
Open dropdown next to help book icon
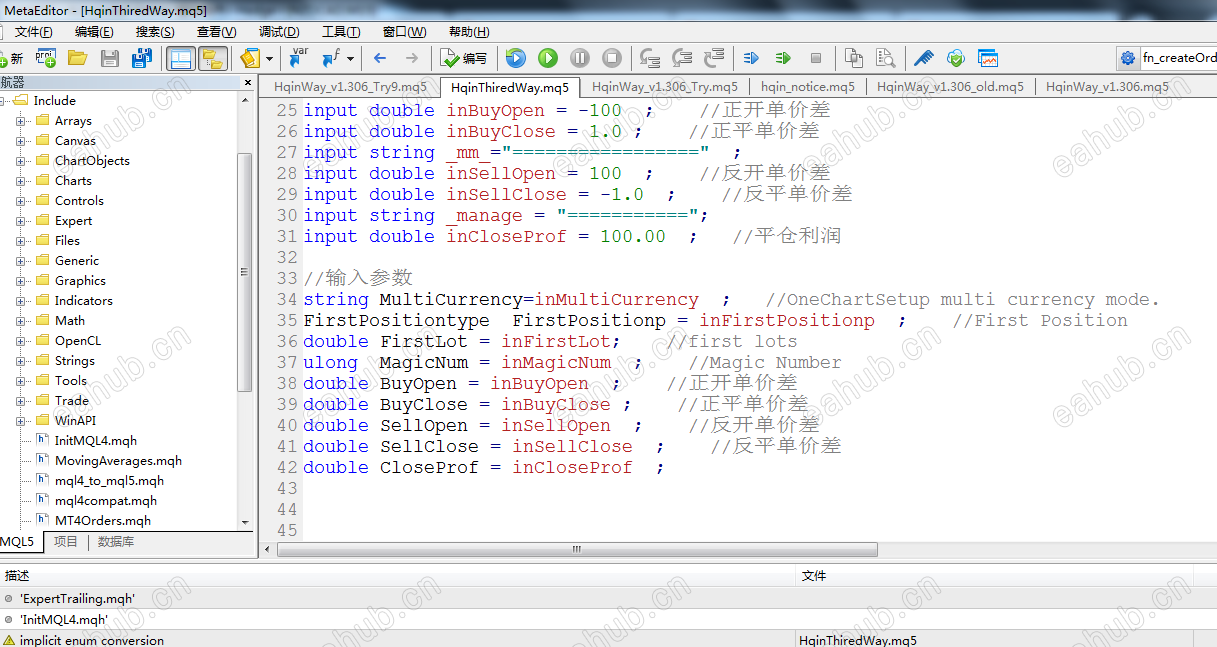click(x=270, y=58)
